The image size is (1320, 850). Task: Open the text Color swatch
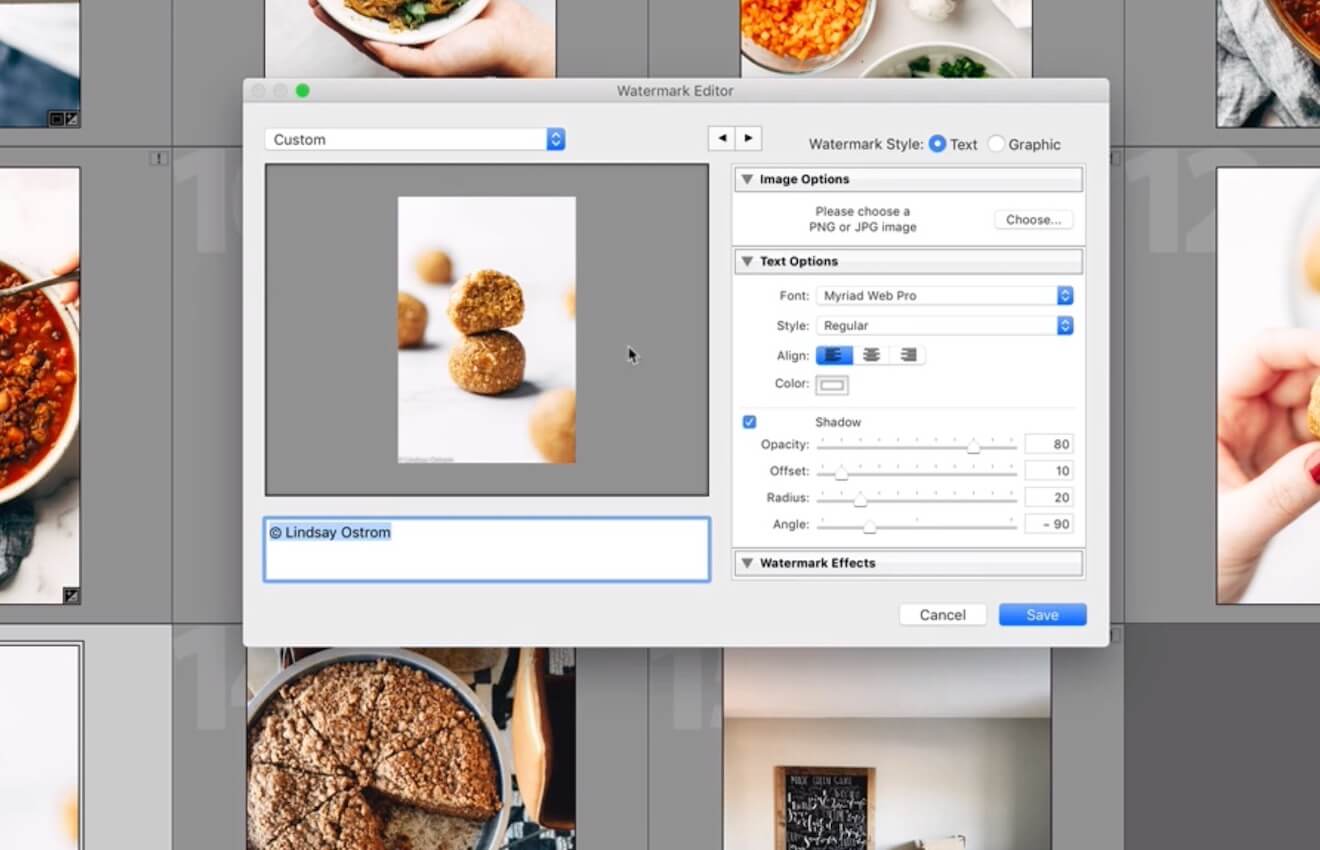tap(830, 384)
